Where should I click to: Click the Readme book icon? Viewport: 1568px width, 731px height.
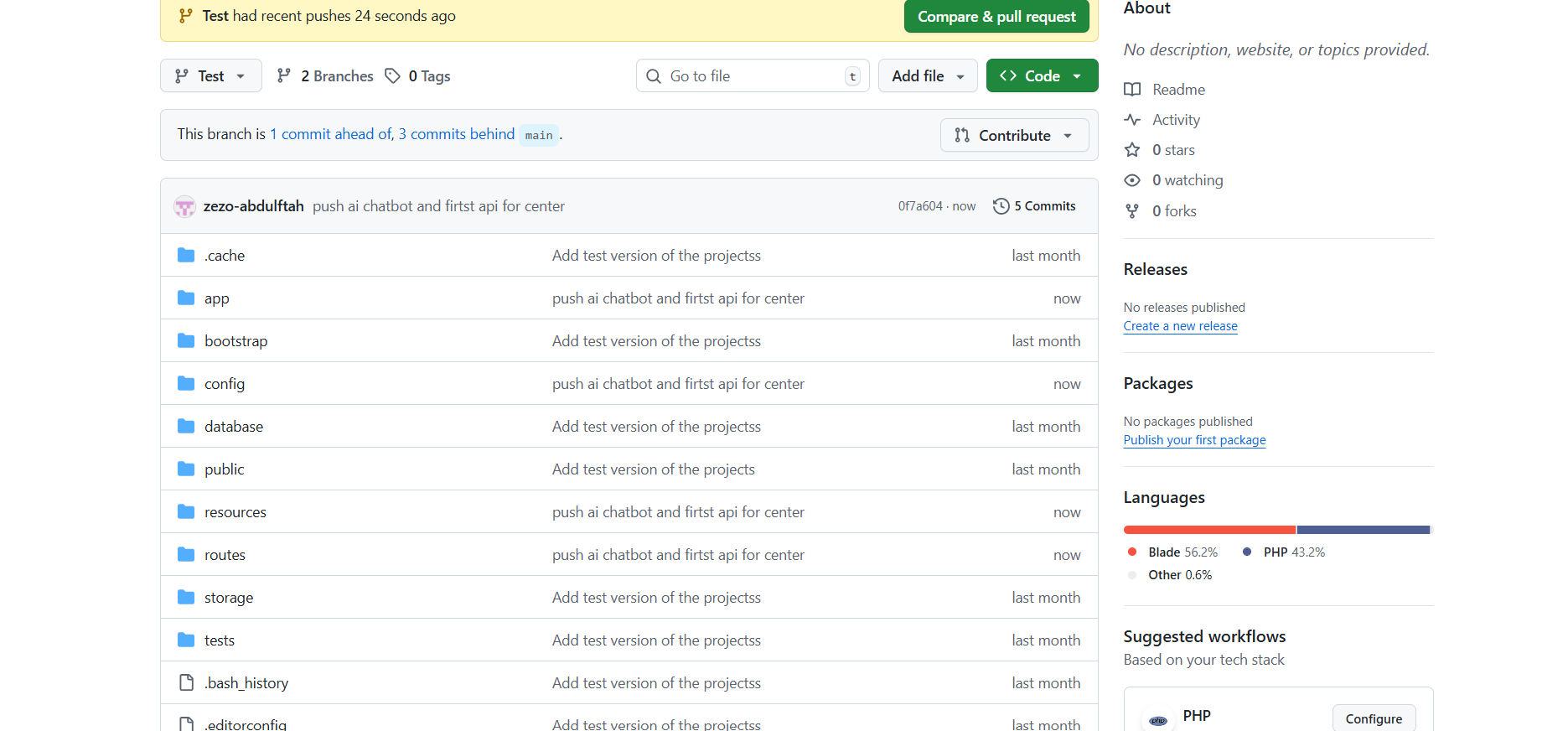1132,90
